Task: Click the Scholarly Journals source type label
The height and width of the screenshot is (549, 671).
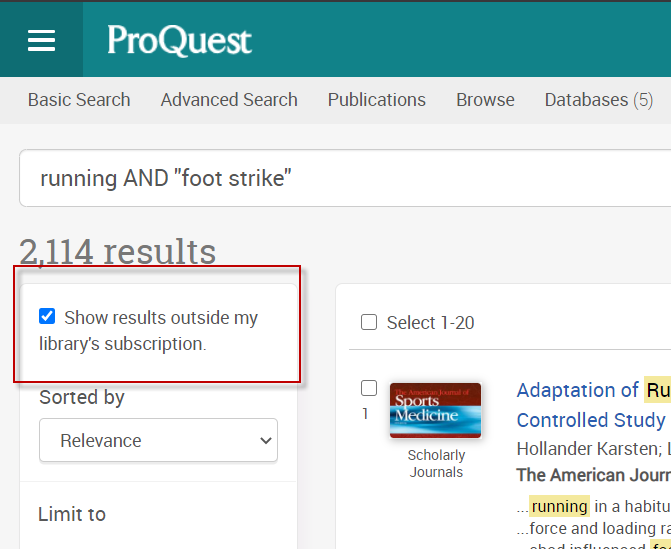Action: [x=436, y=463]
